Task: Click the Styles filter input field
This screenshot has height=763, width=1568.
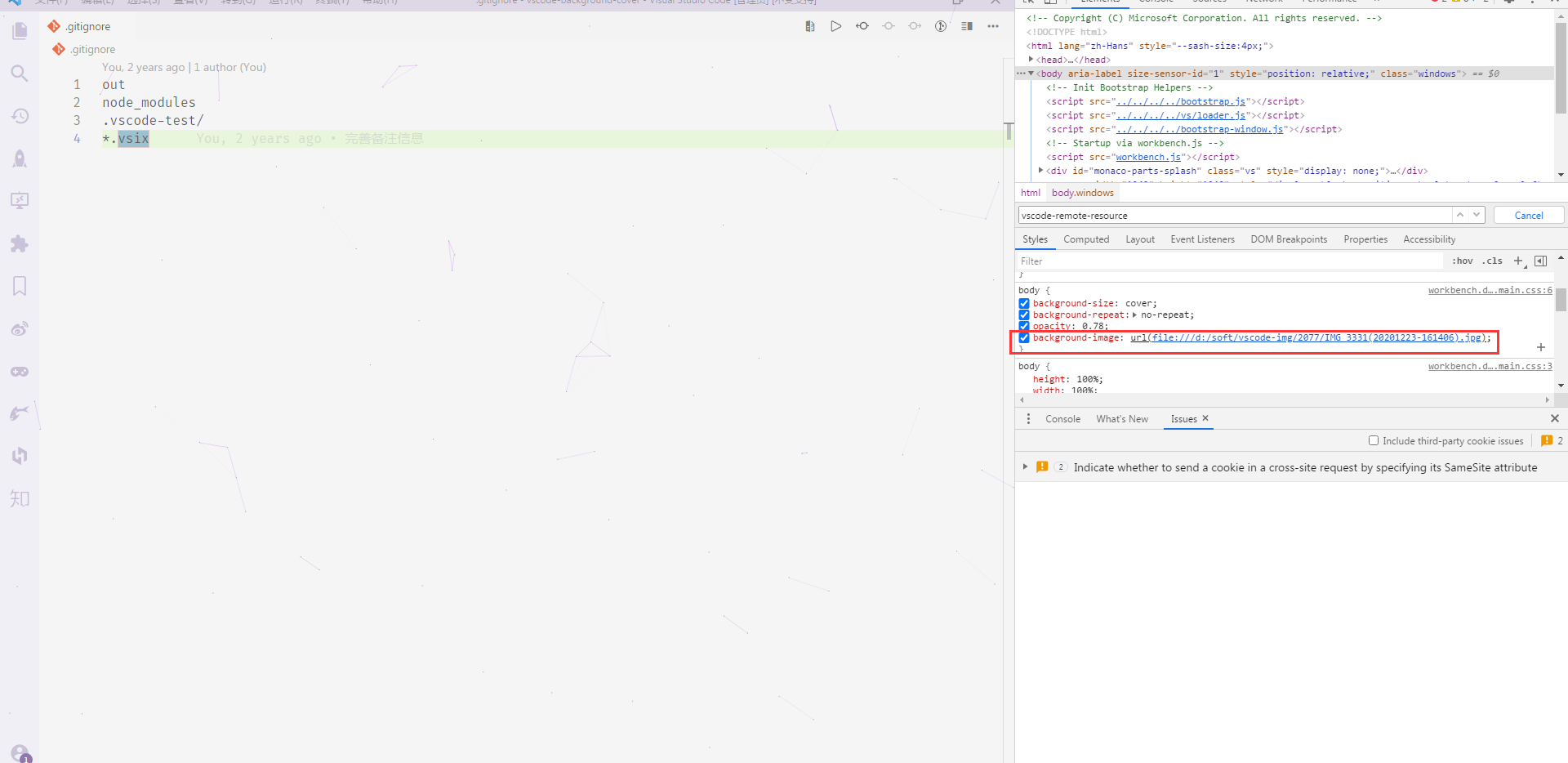Action: pyautogui.click(x=1143, y=261)
